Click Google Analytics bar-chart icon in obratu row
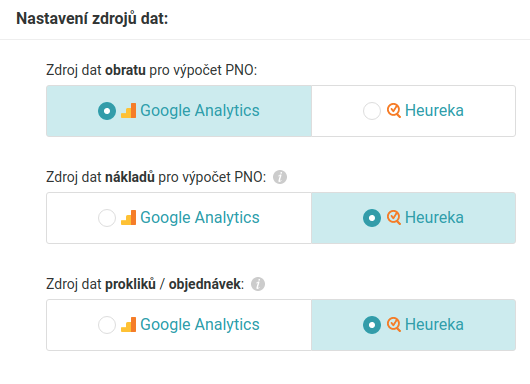 [x=128, y=111]
